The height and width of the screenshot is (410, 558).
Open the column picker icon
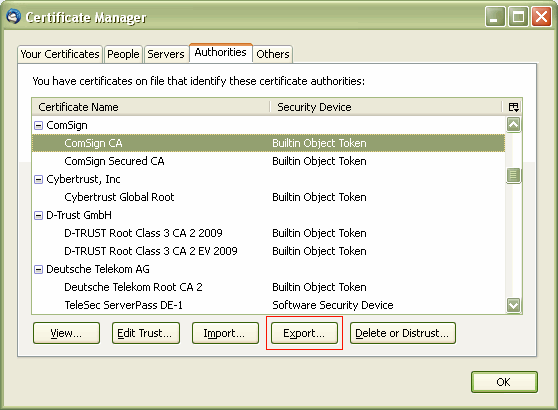point(514,107)
